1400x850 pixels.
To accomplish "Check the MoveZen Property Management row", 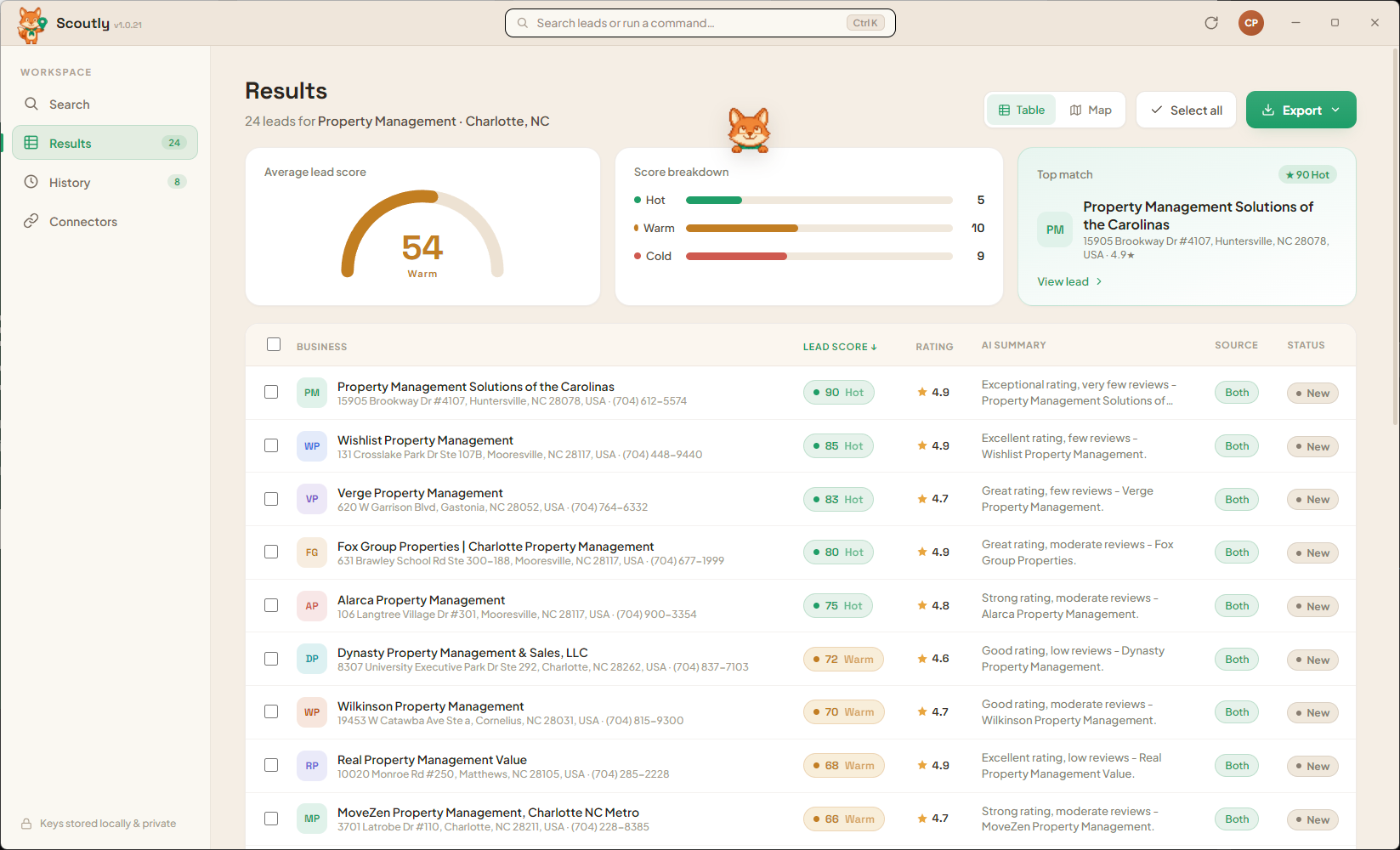I will (271, 819).
